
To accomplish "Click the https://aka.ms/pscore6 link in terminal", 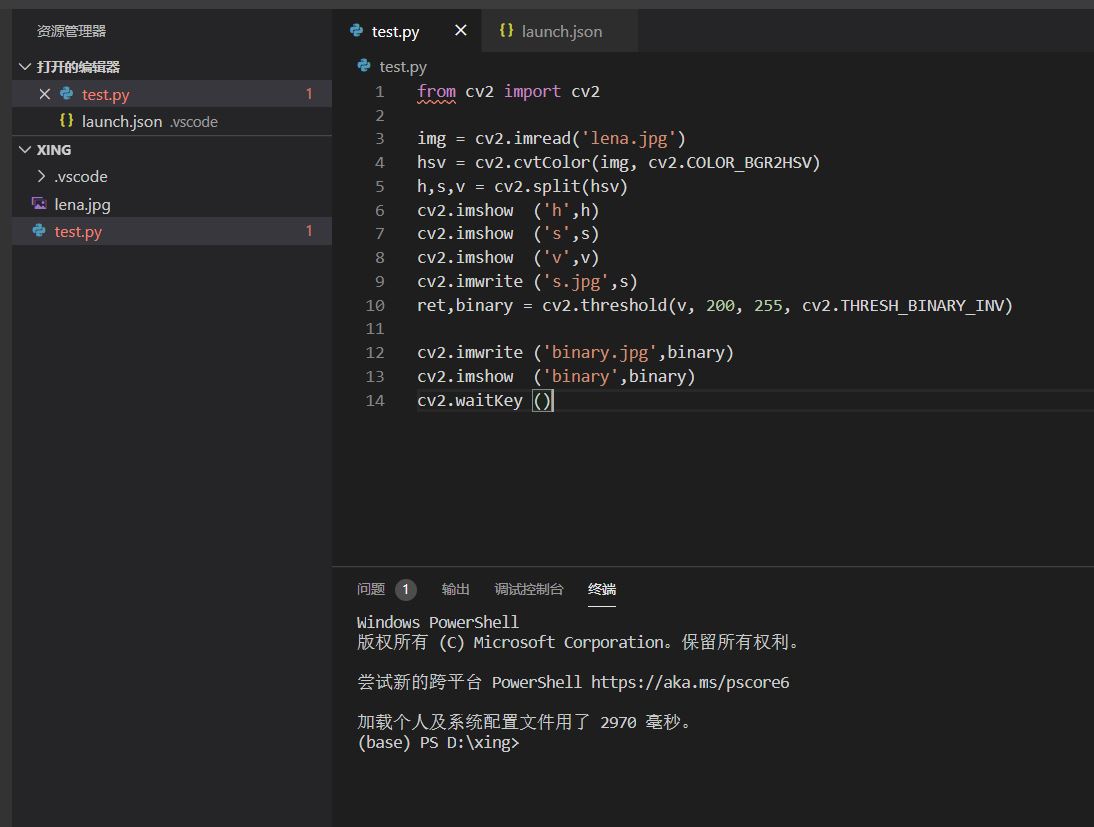I will point(690,682).
